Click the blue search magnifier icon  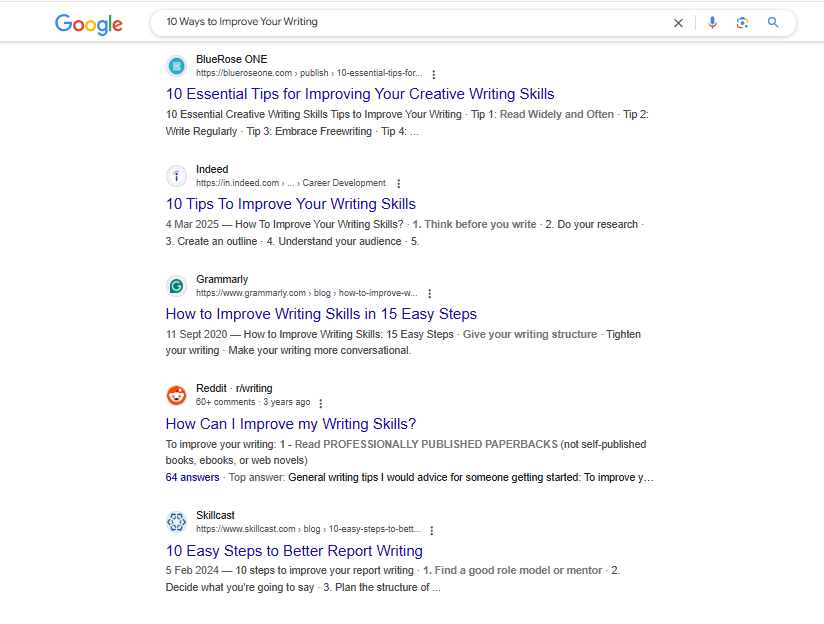[x=773, y=23]
